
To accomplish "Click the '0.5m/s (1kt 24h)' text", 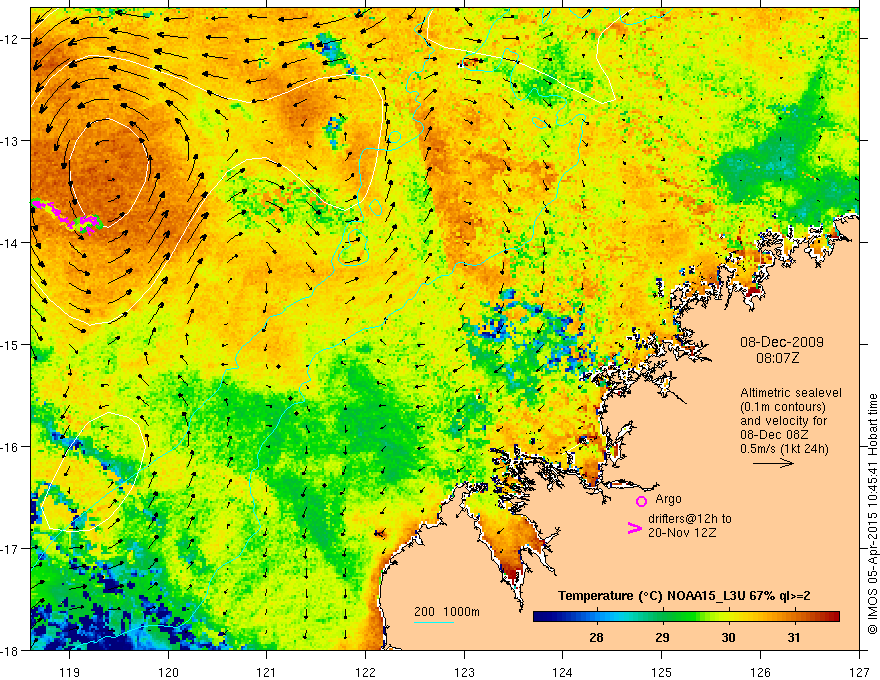I will (x=784, y=449).
